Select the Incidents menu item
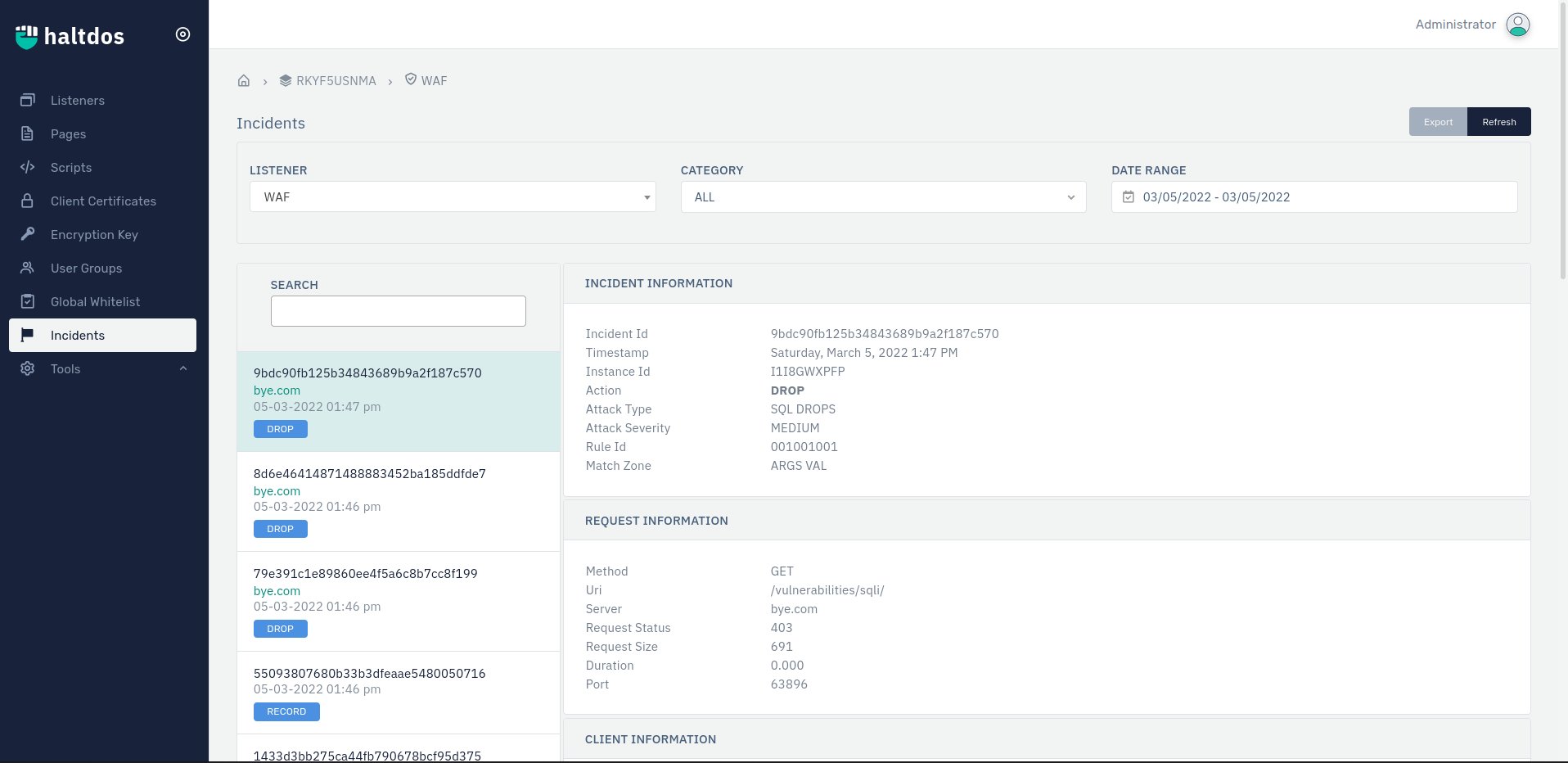Image resolution: width=1568 pixels, height=763 pixels. point(102,335)
